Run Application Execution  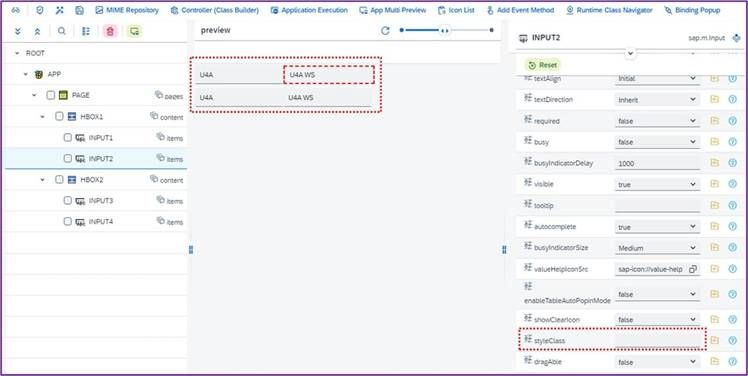(309, 10)
